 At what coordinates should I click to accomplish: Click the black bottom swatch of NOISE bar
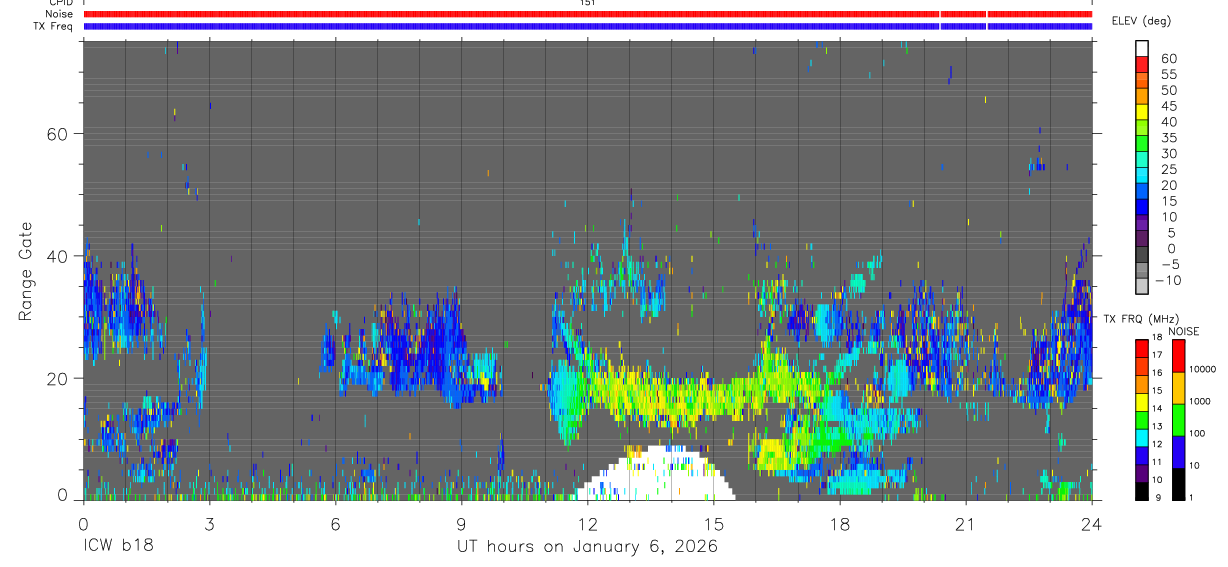(x=1178, y=484)
